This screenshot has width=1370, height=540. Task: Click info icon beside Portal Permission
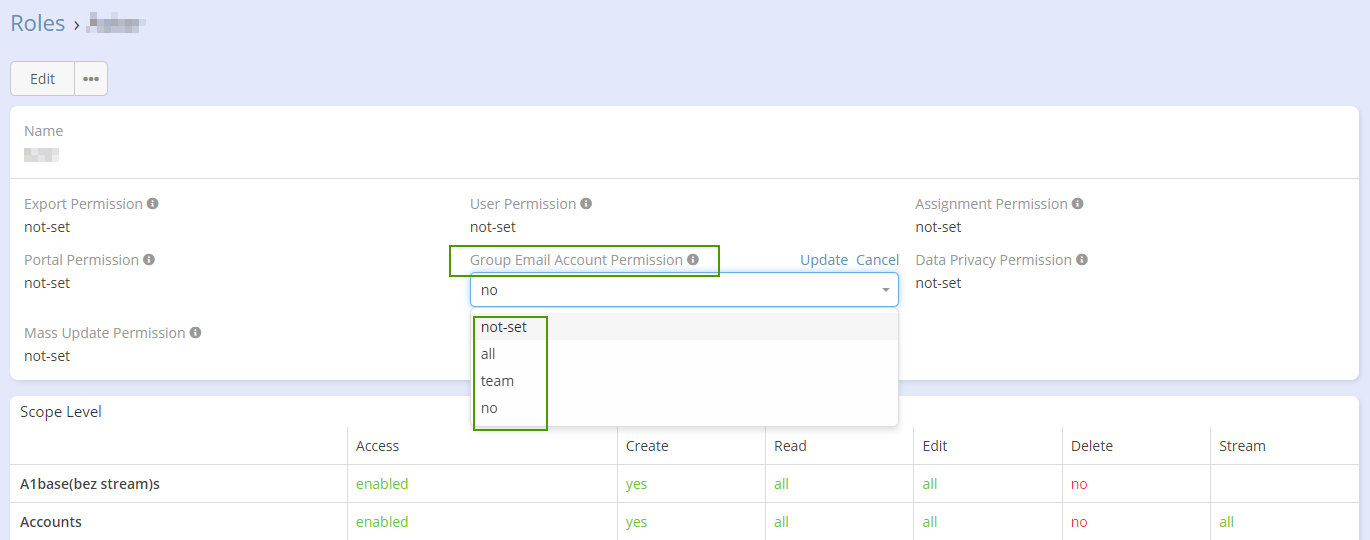click(148, 260)
